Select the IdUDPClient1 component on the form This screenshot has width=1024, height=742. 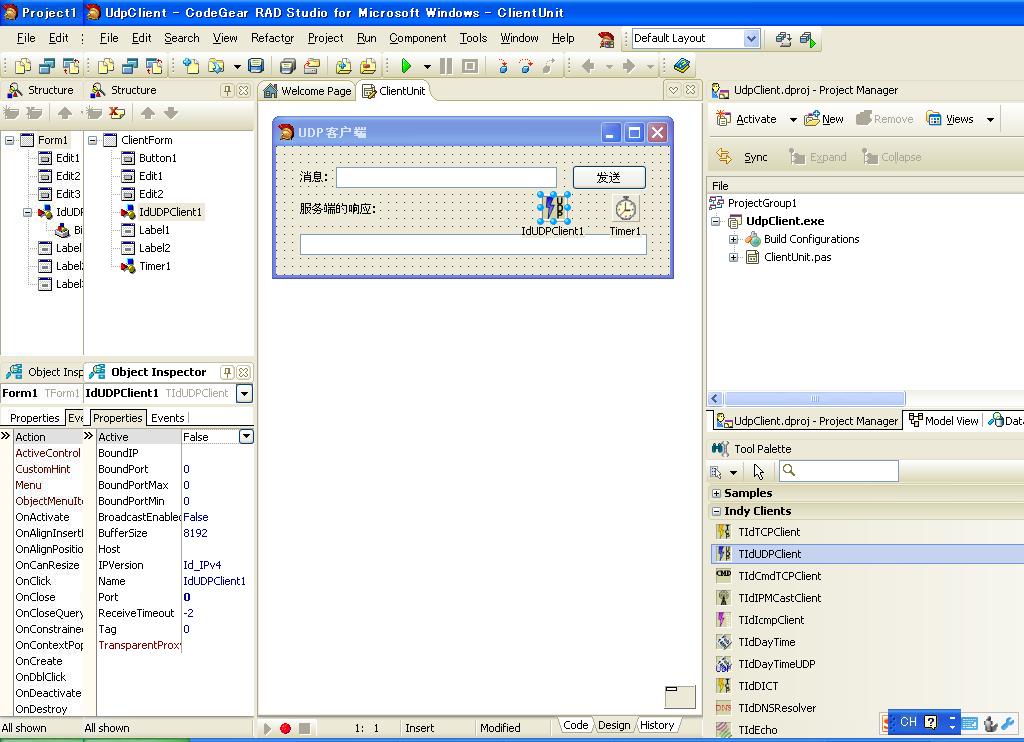pos(554,207)
